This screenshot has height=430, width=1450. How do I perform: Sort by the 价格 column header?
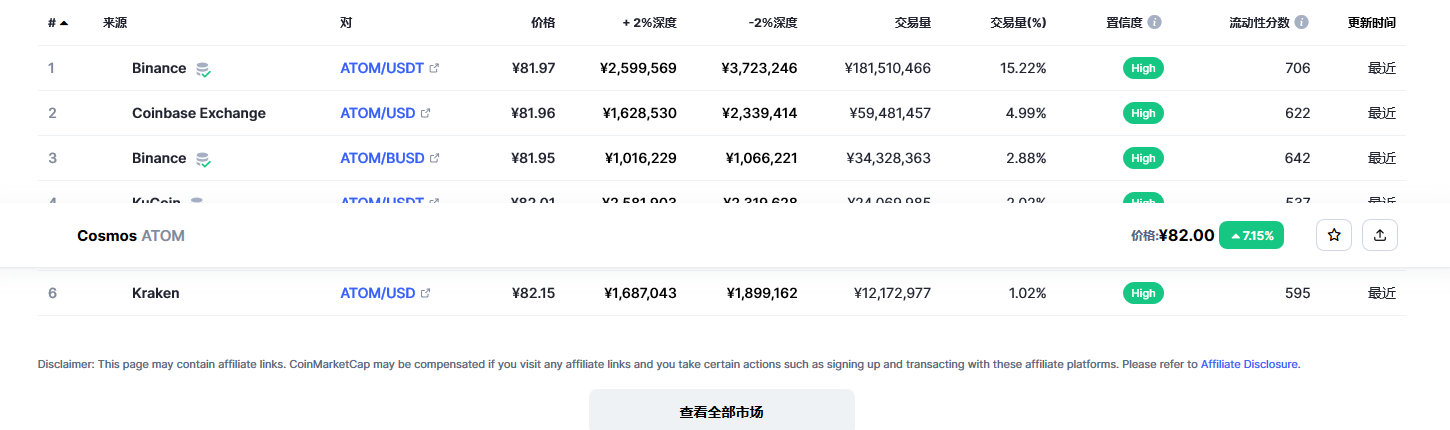pyautogui.click(x=543, y=22)
